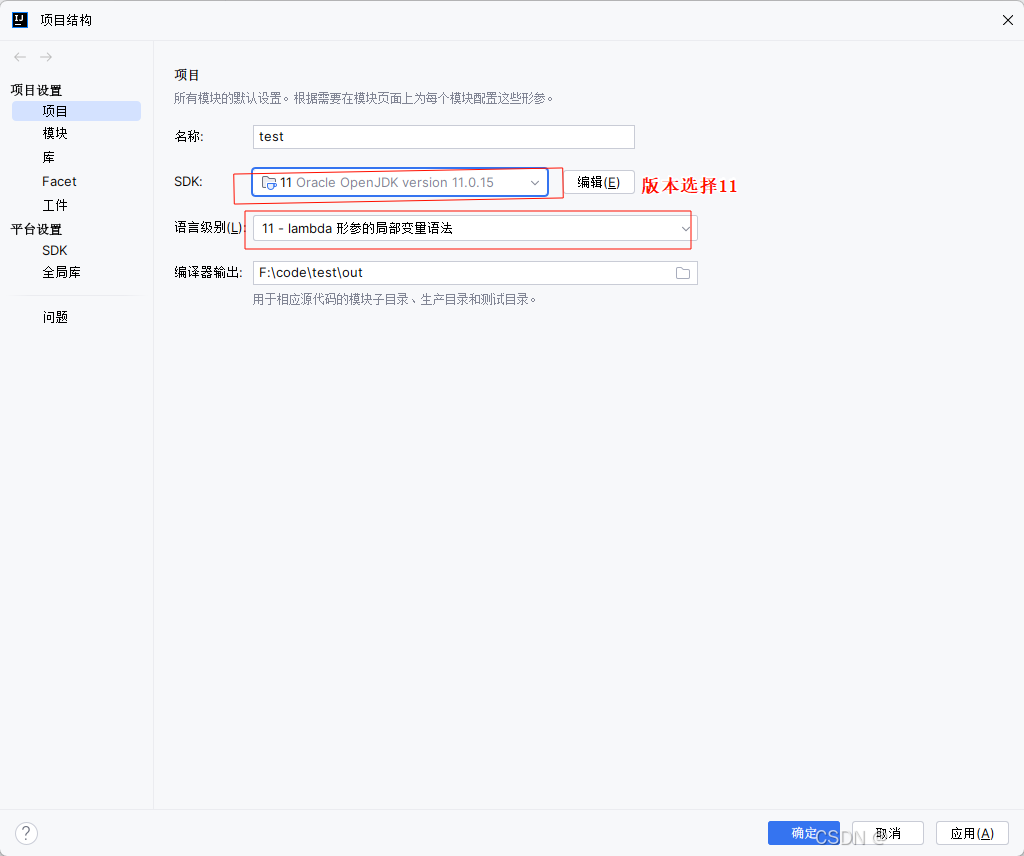
Task: Click the 取消 cancel button
Action: [x=888, y=833]
